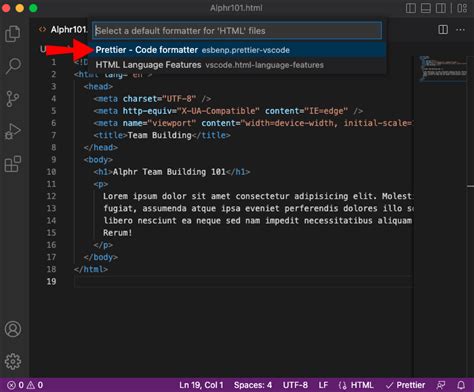The height and width of the screenshot is (392, 474).
Task: Open the Run and Debug view
Action: pos(13,131)
